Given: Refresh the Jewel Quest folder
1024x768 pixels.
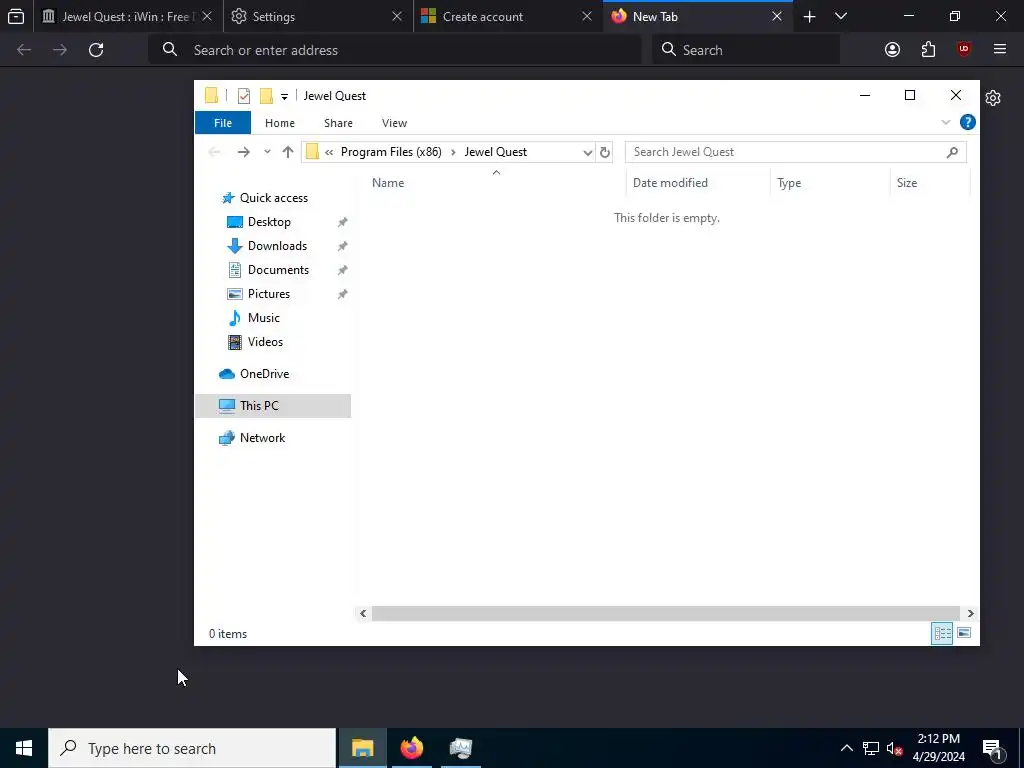Looking at the screenshot, I should [x=605, y=152].
